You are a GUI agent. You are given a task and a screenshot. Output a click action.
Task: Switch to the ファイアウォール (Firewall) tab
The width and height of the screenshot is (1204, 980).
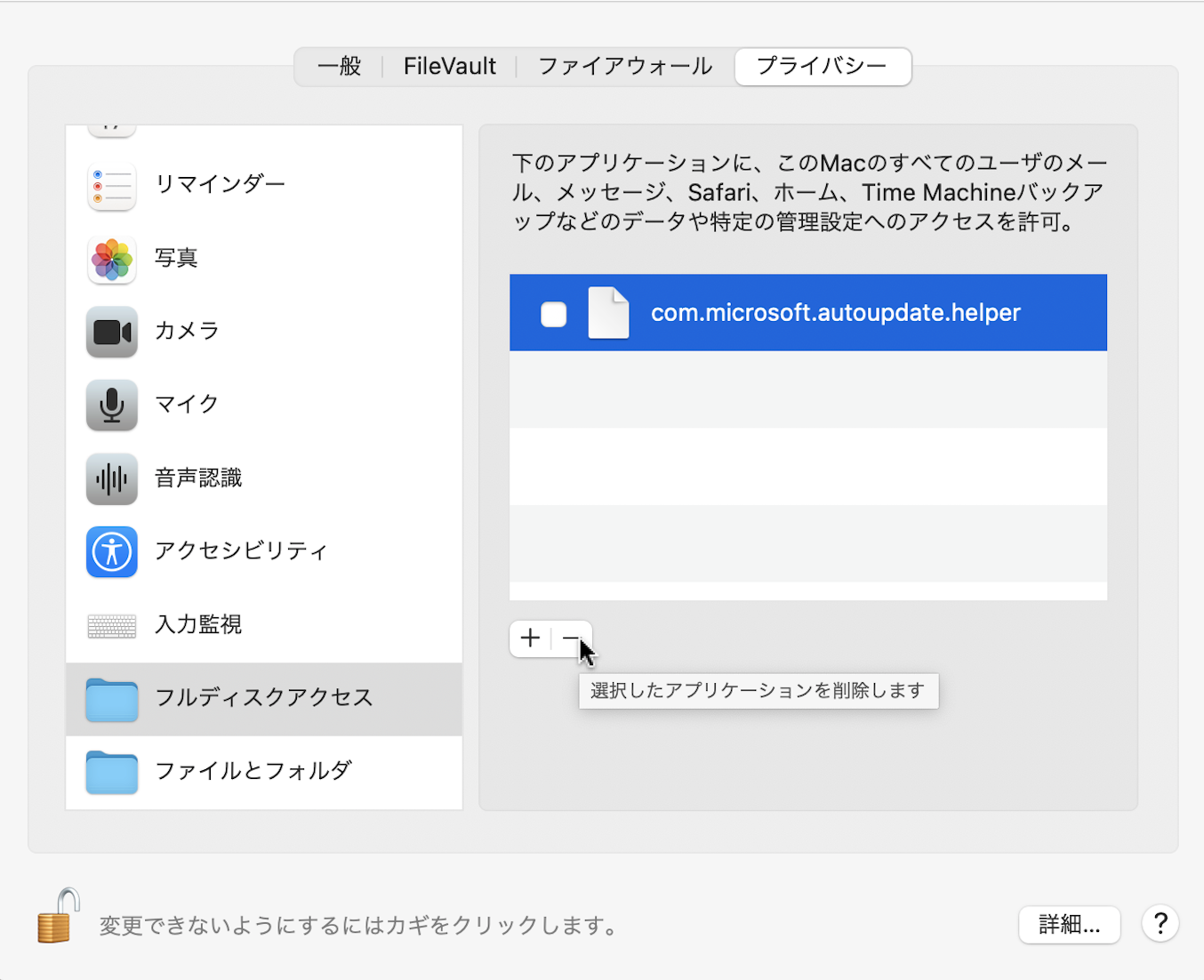[x=624, y=67]
